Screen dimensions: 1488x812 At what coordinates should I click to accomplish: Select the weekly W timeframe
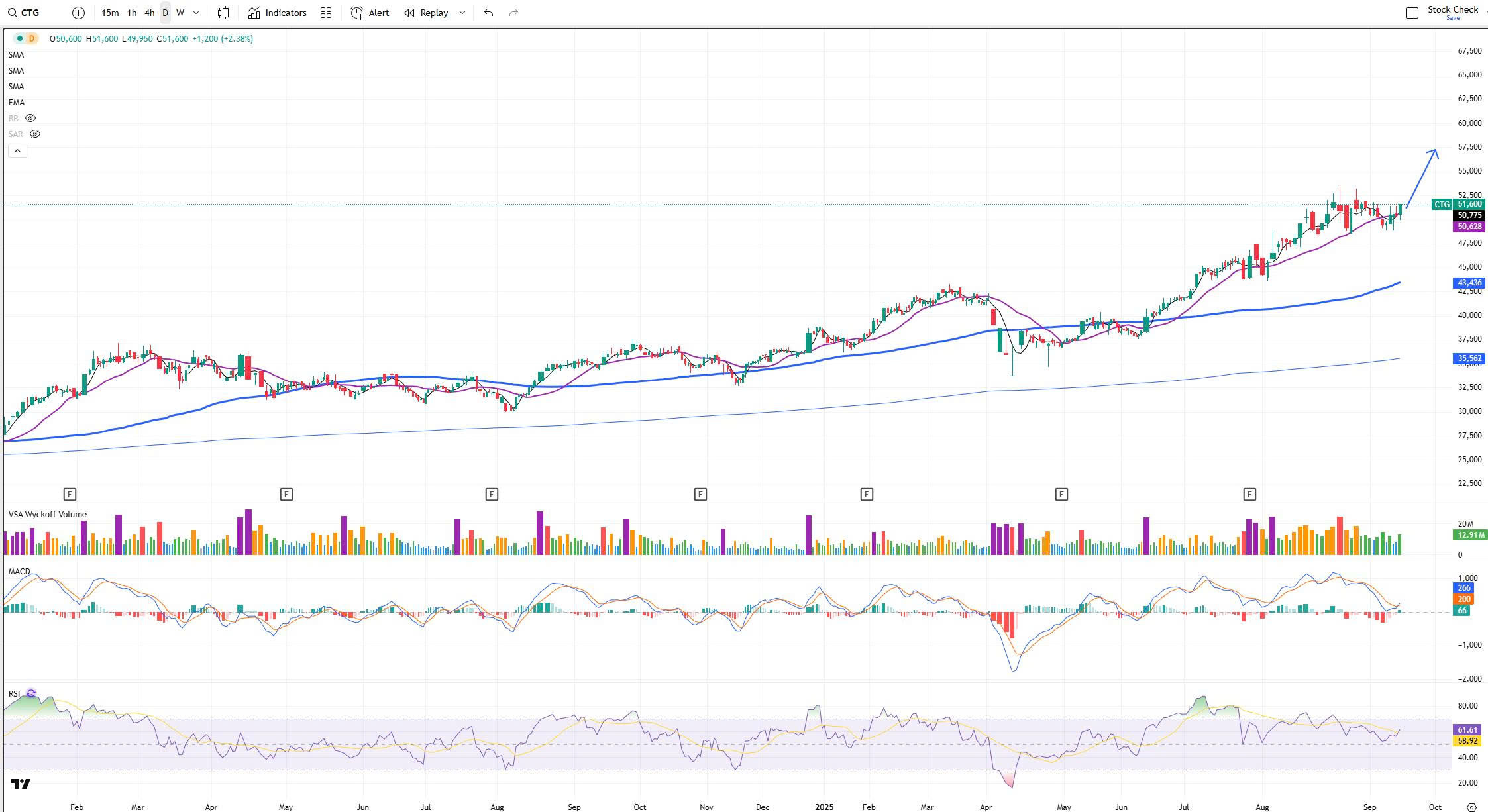[180, 13]
